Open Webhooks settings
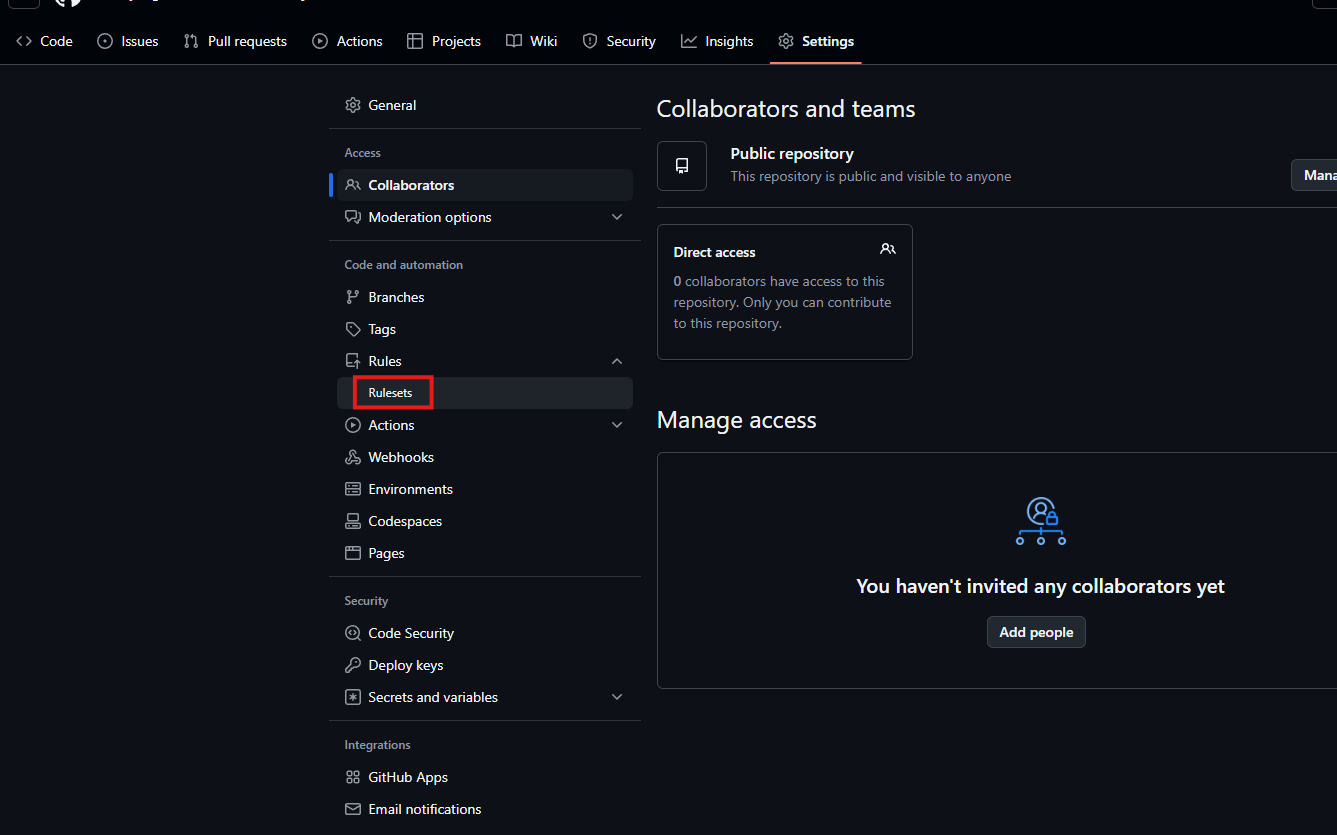Image resolution: width=1337 pixels, height=835 pixels. click(x=485, y=457)
